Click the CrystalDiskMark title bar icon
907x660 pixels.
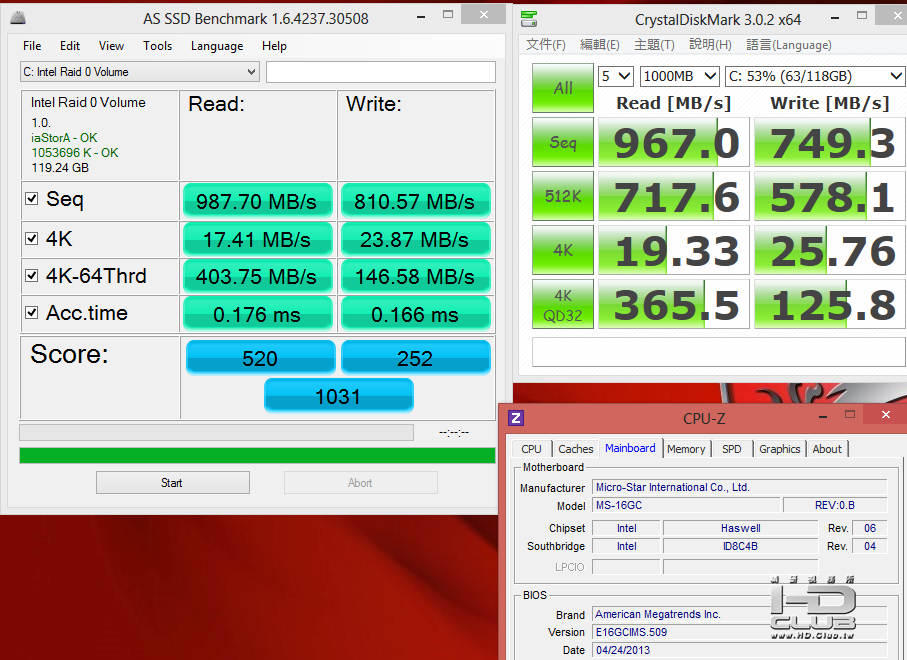click(529, 19)
